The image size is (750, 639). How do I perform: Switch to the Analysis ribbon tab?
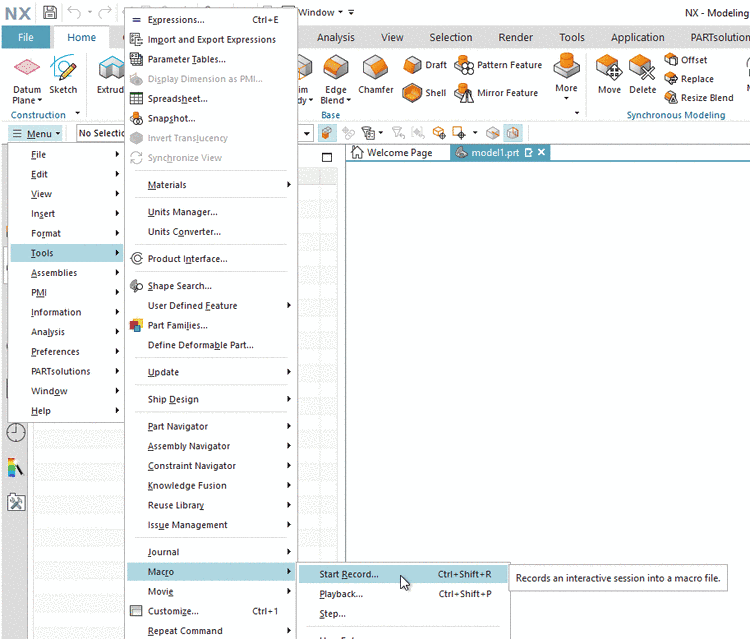pyautogui.click(x=336, y=37)
